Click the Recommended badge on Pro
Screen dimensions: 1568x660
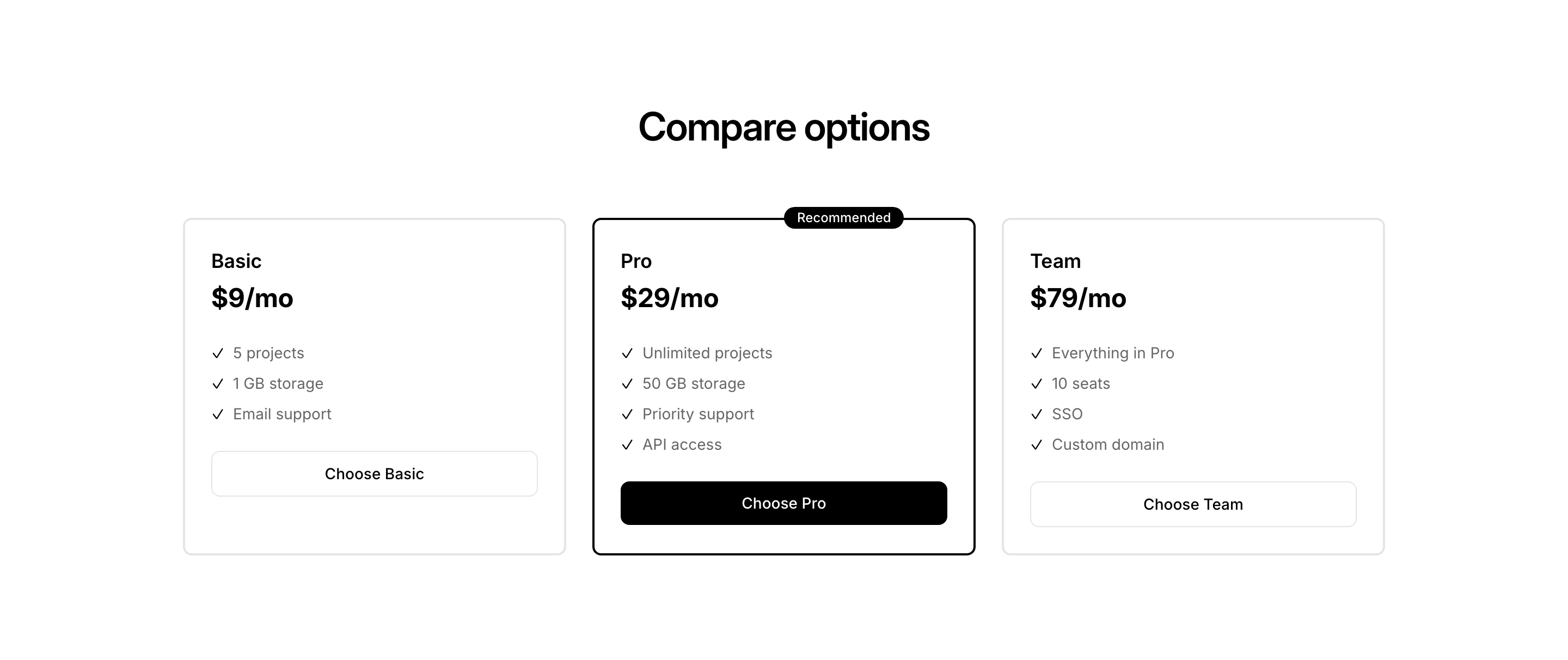click(843, 218)
